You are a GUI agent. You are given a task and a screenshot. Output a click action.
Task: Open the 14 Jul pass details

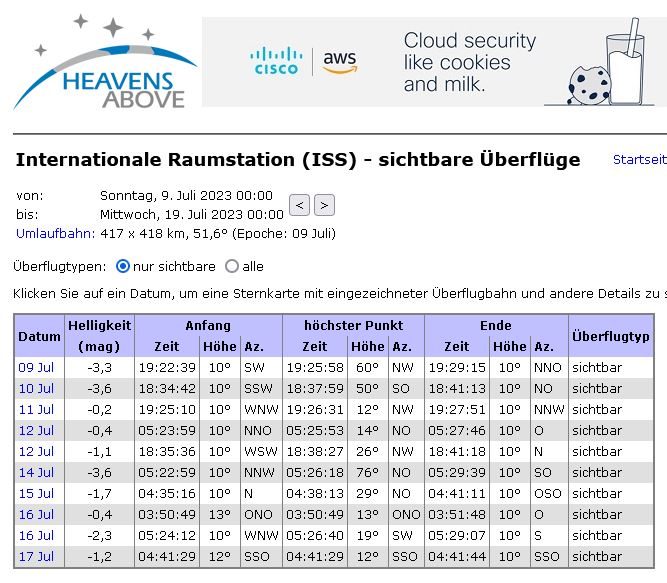pyautogui.click(x=36, y=472)
